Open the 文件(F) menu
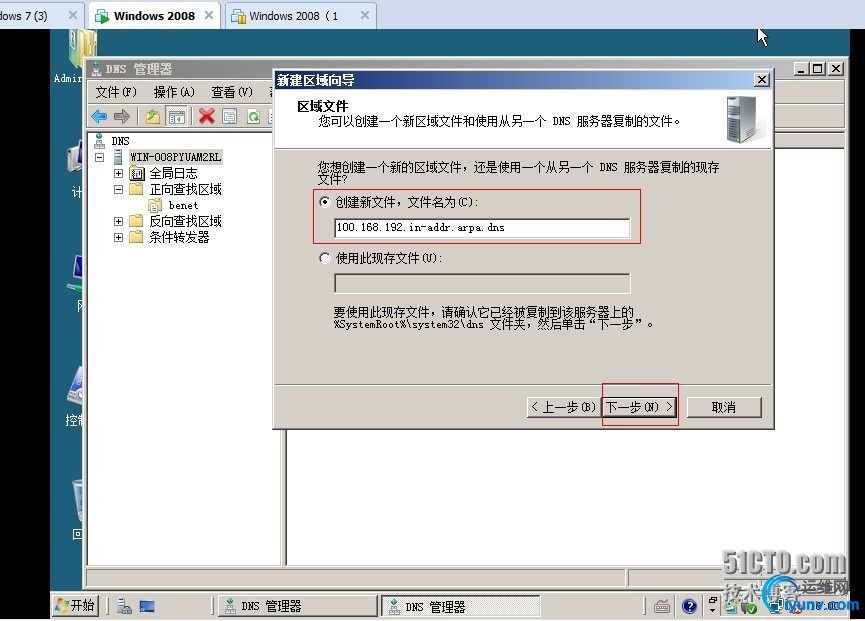Screen dimensions: 865x621 point(116,92)
